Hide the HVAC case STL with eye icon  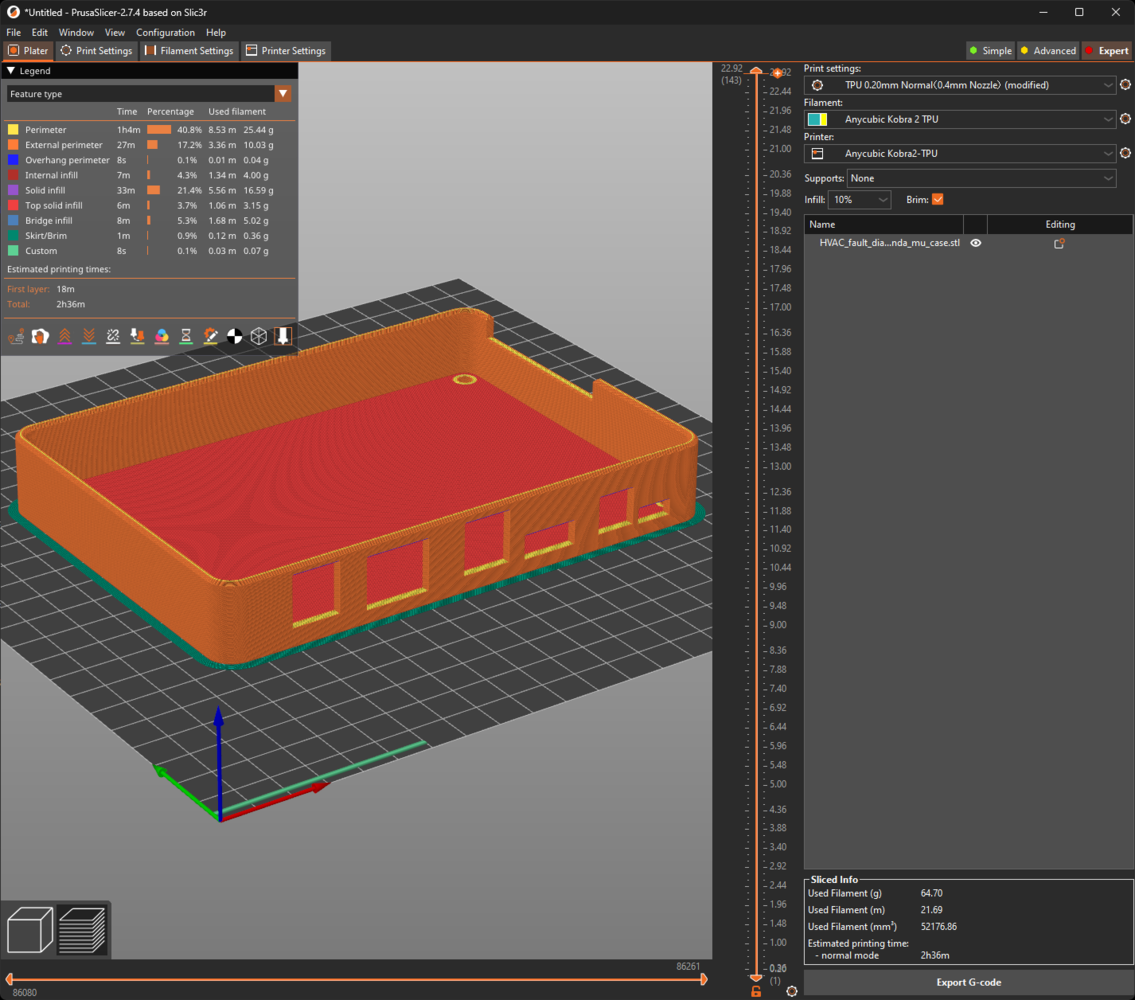[976, 243]
